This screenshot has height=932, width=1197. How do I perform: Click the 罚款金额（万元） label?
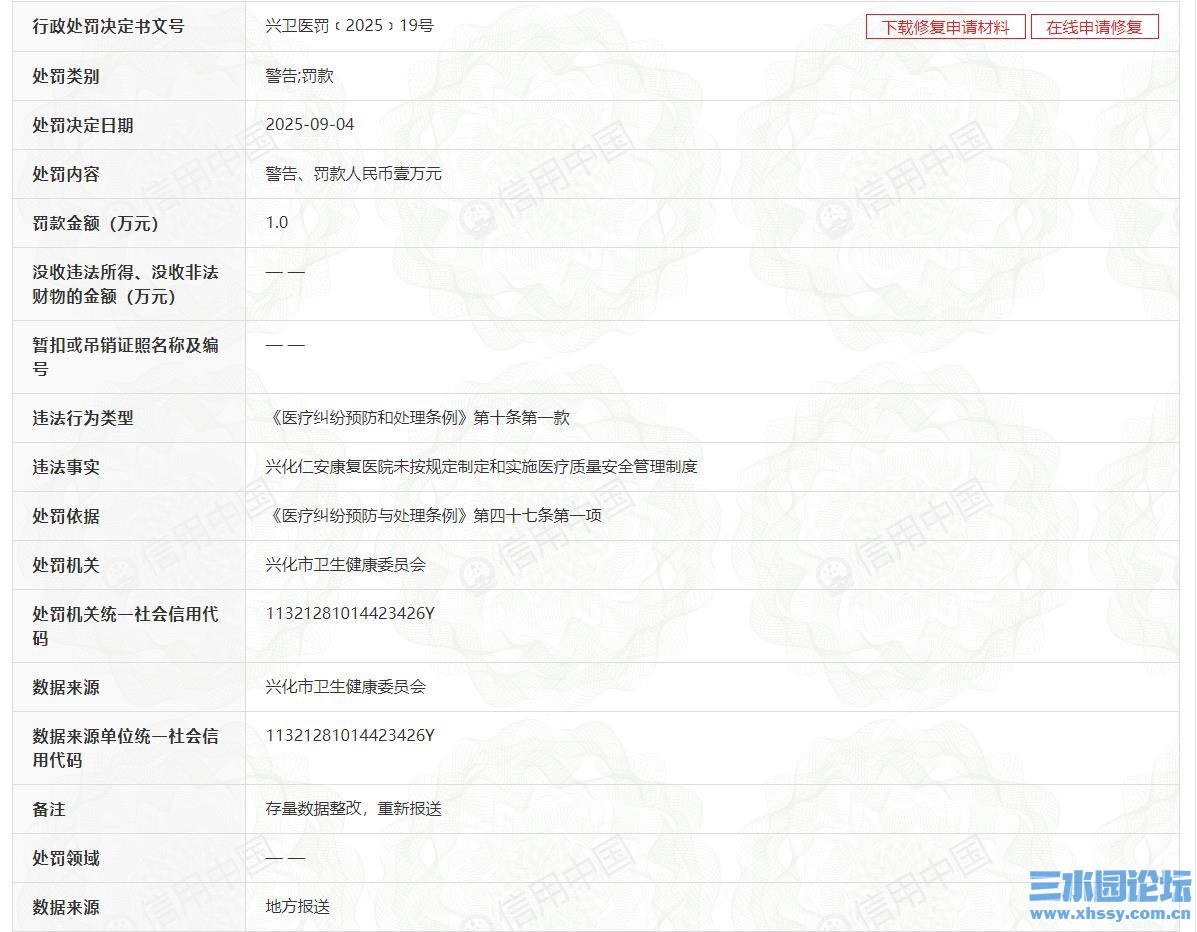tap(95, 223)
